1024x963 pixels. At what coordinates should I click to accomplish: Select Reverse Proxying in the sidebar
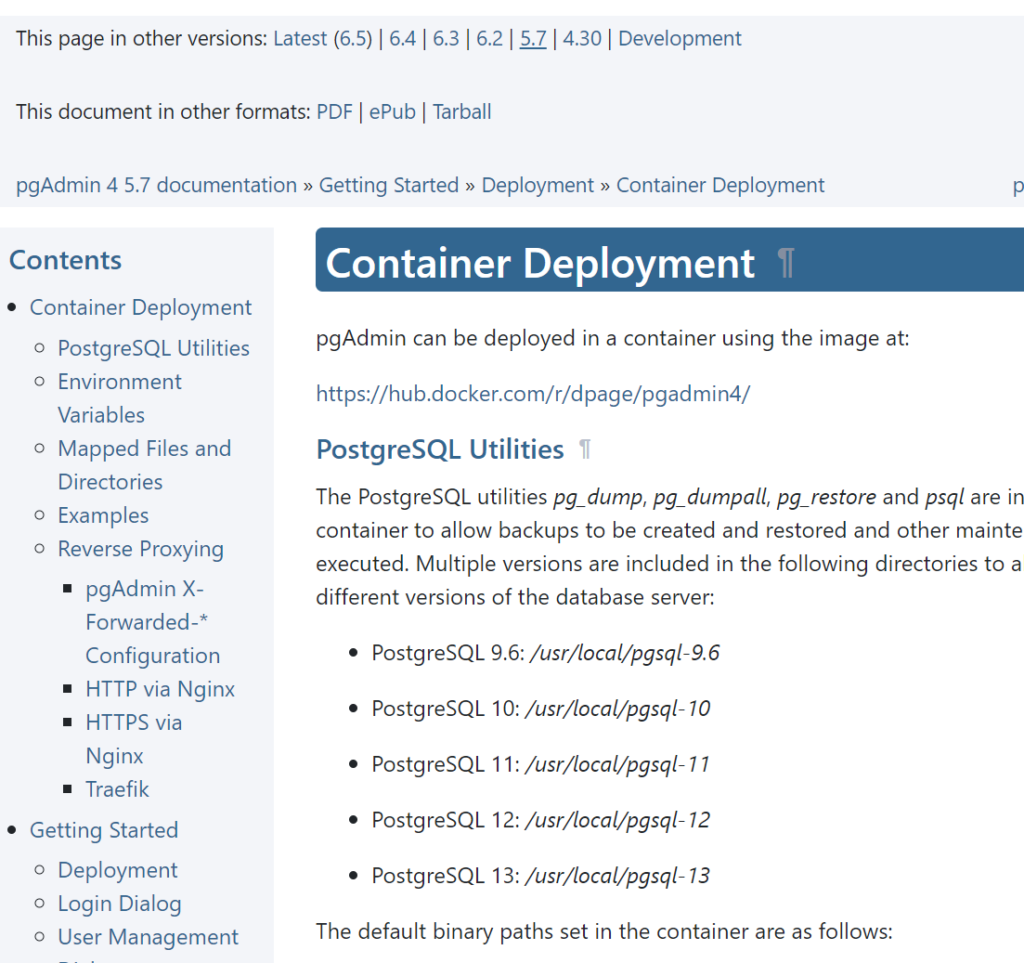(x=140, y=550)
